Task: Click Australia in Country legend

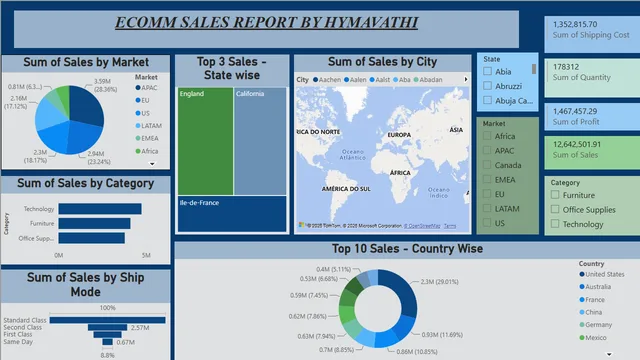Action: pos(595,287)
